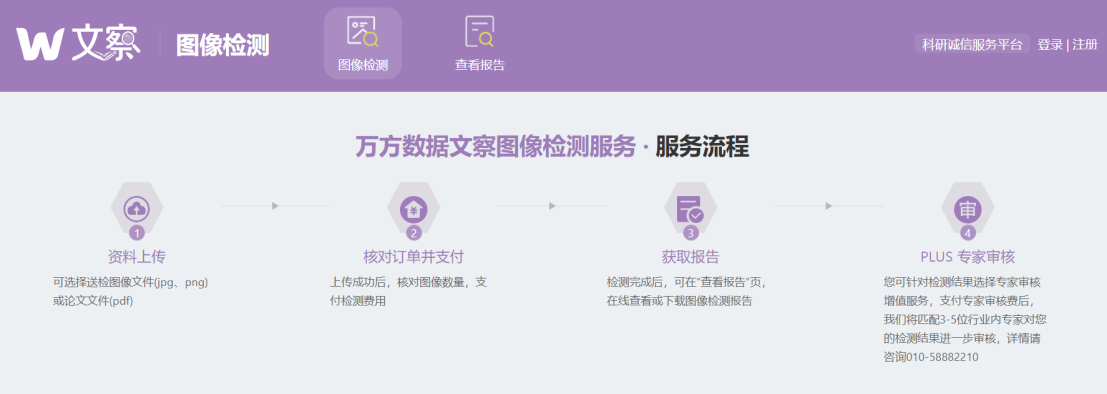Click the 在线查看或下载图像检测报告 text line
Screen dimensions: 1107x394
(679, 302)
